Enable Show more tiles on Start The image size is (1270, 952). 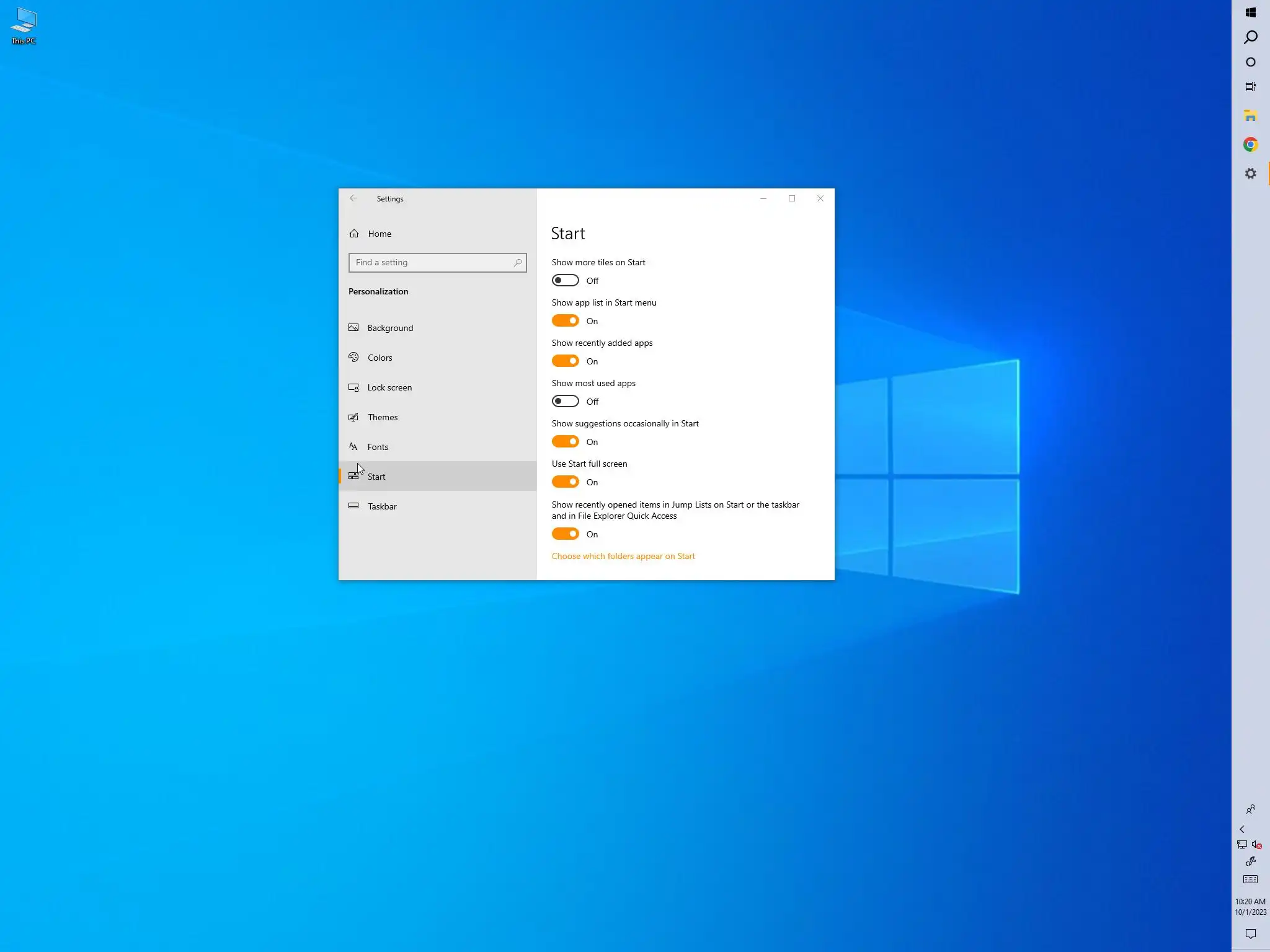point(565,281)
